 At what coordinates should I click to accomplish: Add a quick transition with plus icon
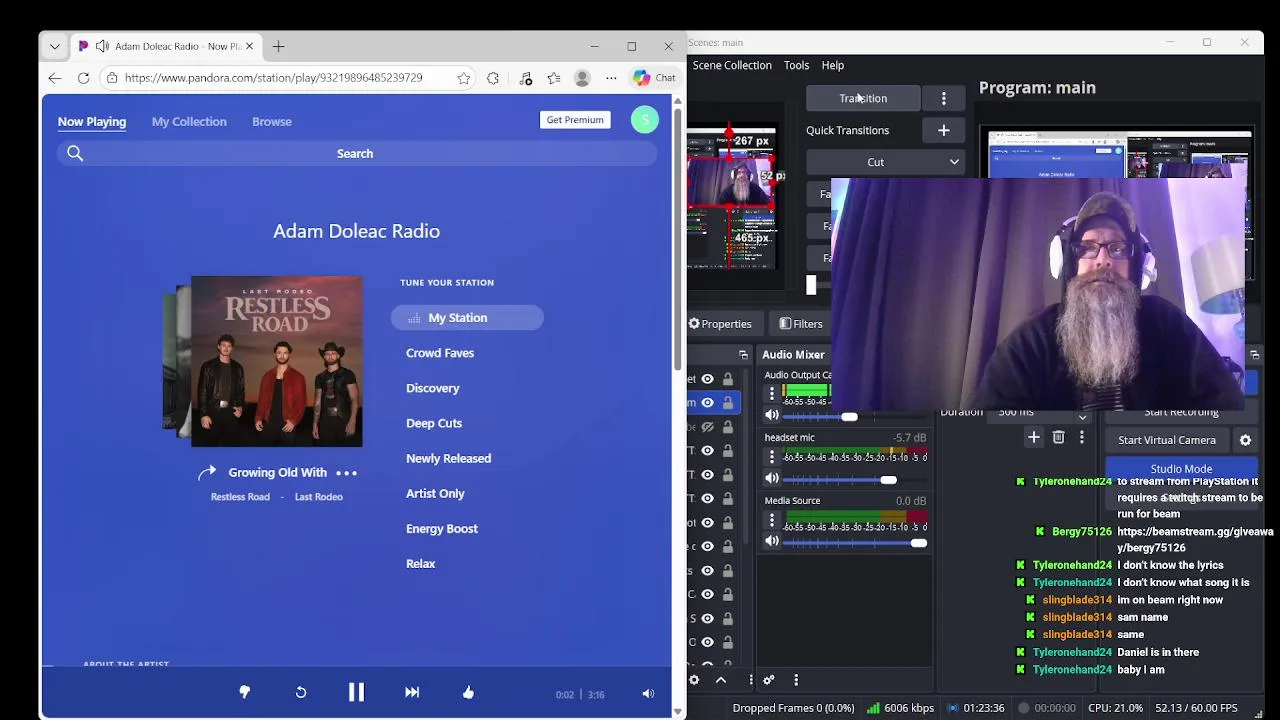click(943, 130)
